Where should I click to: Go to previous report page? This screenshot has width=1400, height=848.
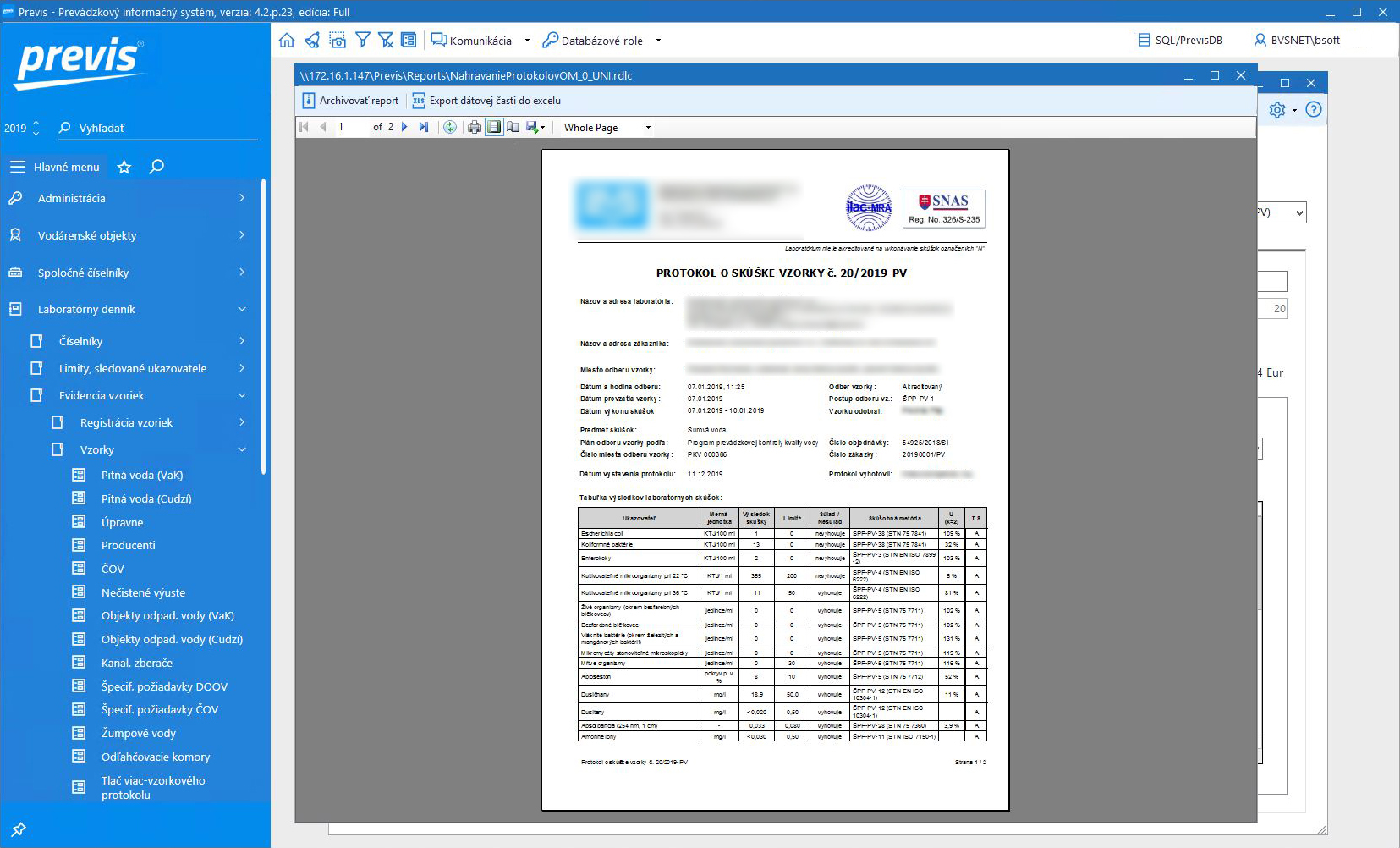click(x=323, y=127)
